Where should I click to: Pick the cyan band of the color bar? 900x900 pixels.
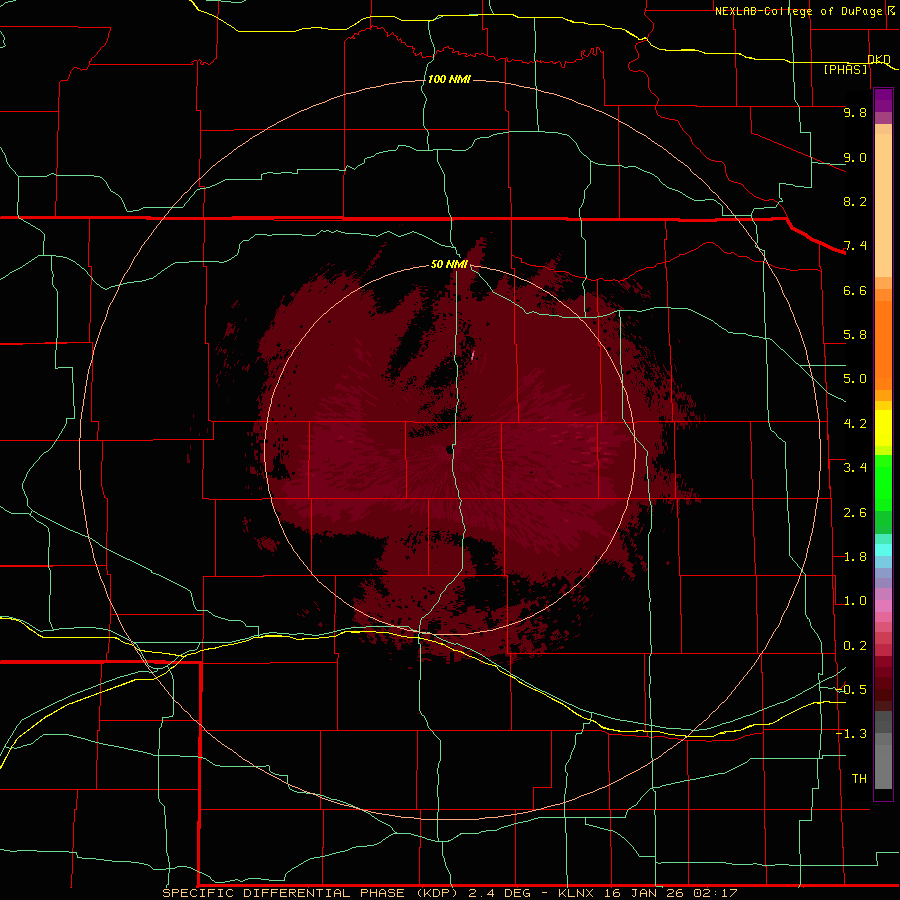[883, 550]
